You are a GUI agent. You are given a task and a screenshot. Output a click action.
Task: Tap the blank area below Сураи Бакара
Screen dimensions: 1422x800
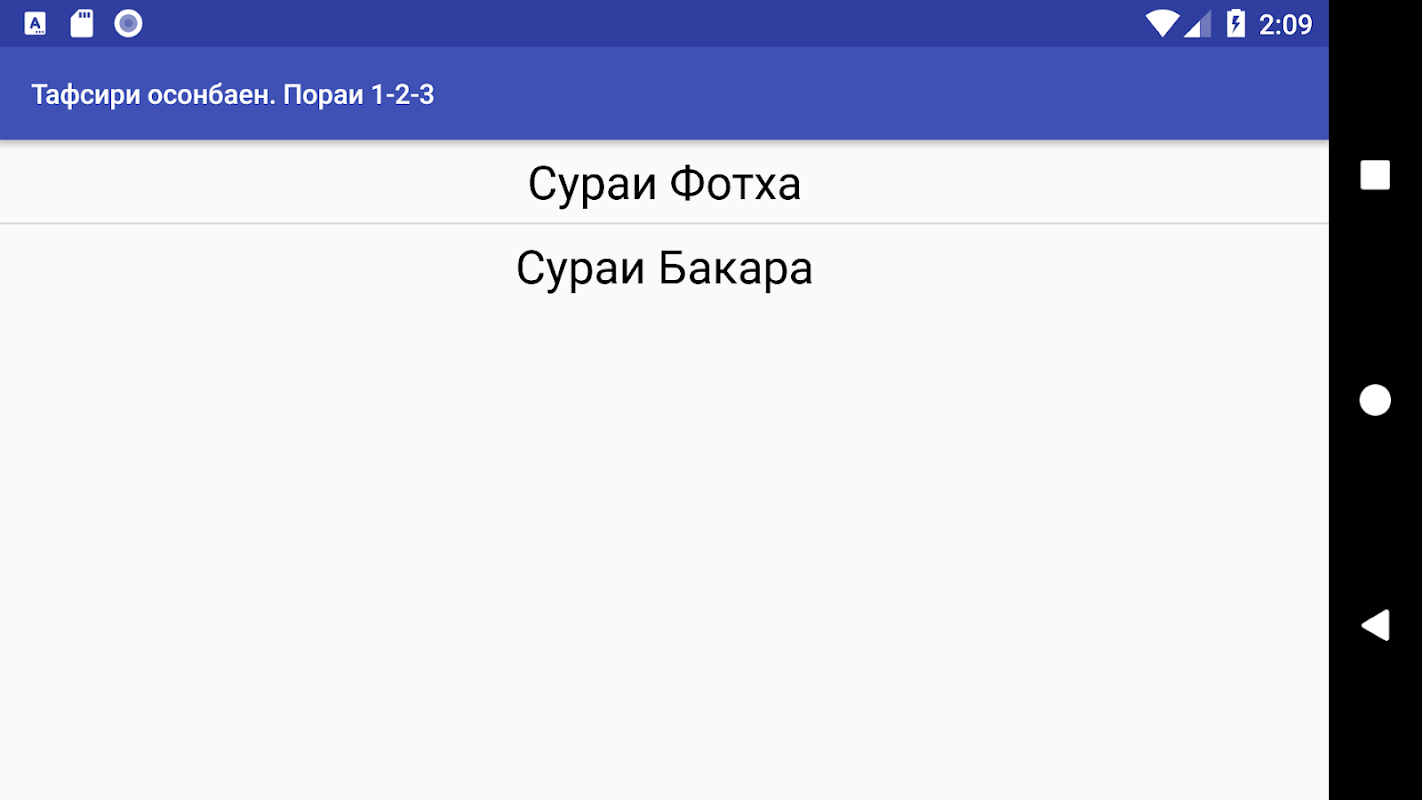click(x=664, y=550)
